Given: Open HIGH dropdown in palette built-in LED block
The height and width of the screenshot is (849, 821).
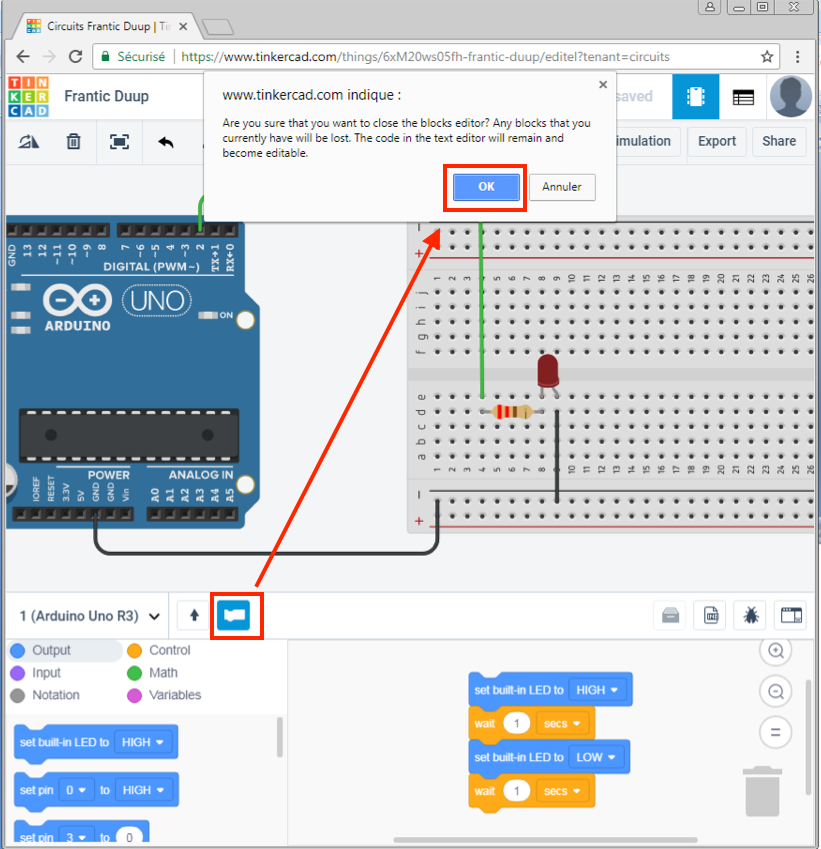Looking at the screenshot, I should tap(143, 742).
